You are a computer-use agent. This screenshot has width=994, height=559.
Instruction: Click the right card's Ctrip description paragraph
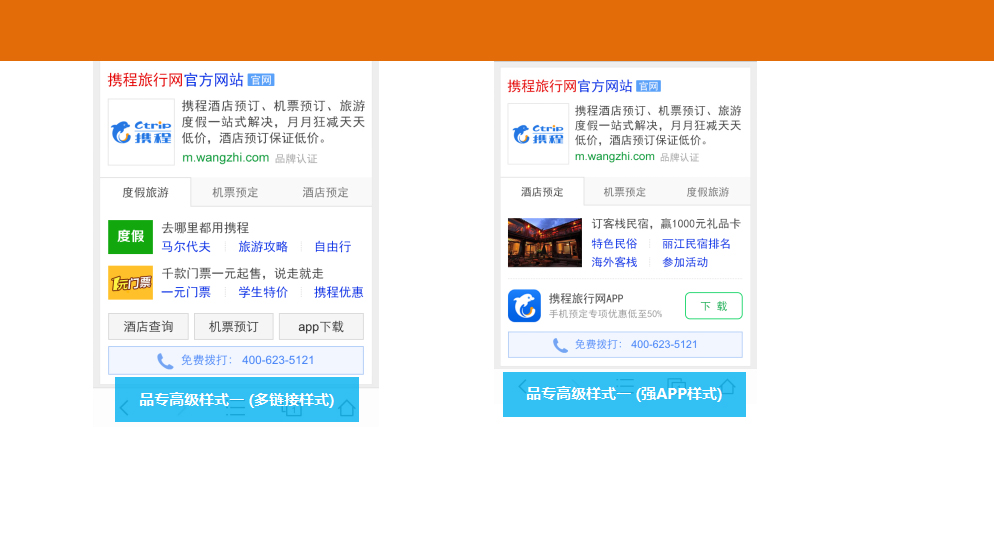(x=658, y=125)
